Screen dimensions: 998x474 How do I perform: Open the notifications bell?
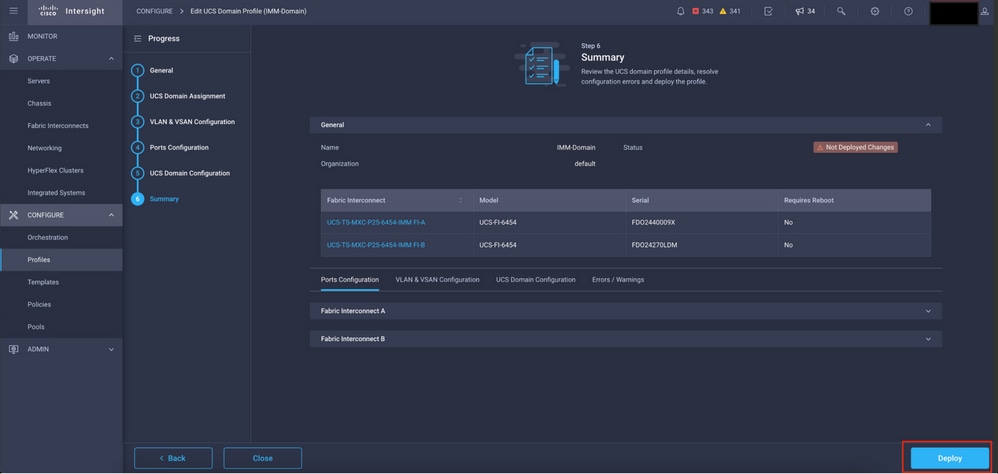click(681, 11)
